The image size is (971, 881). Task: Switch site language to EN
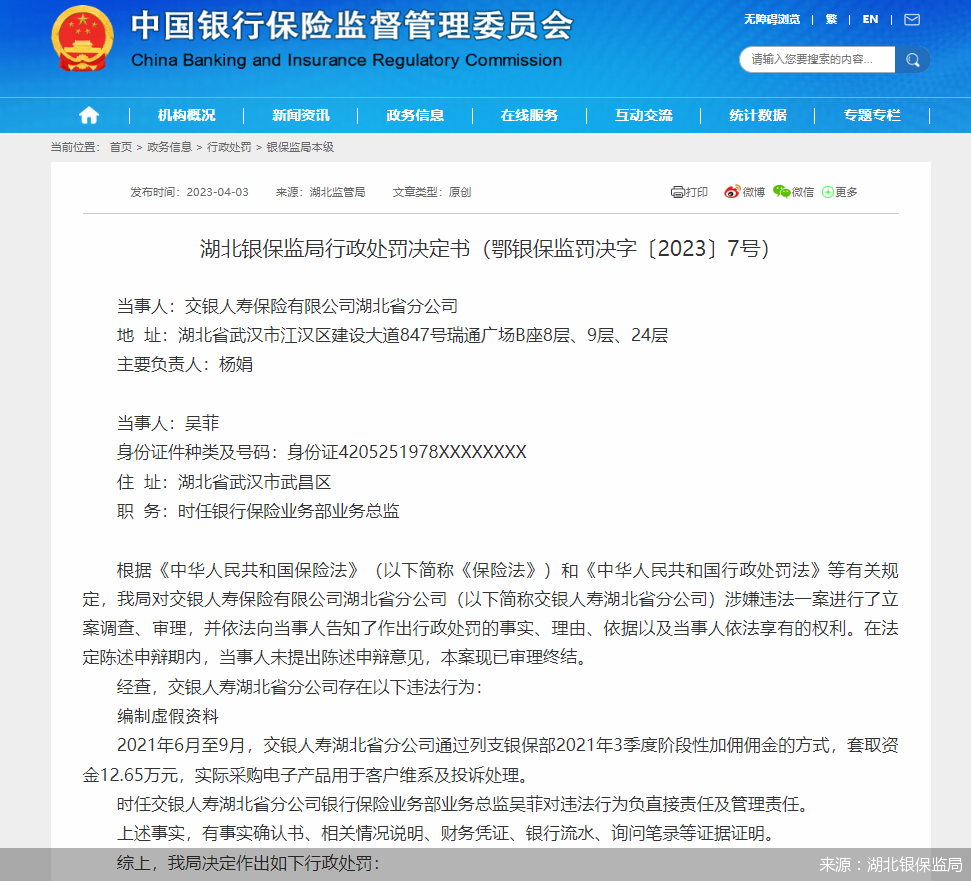point(870,19)
